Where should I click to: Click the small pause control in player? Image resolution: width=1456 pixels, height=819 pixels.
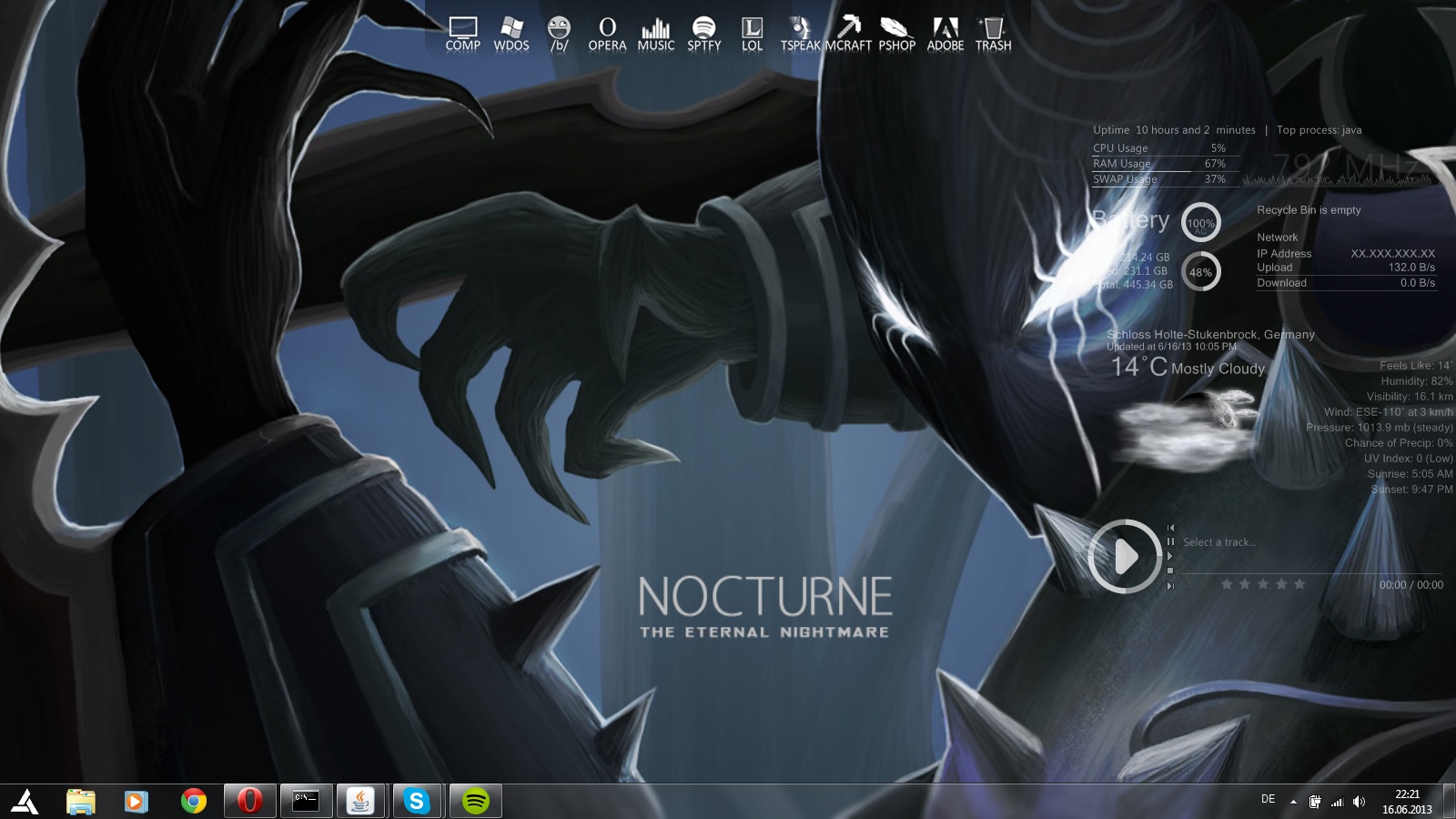[1171, 541]
